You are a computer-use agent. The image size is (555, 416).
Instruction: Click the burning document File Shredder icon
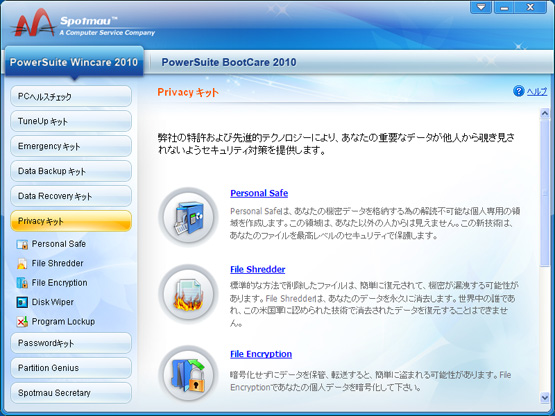tap(188, 294)
